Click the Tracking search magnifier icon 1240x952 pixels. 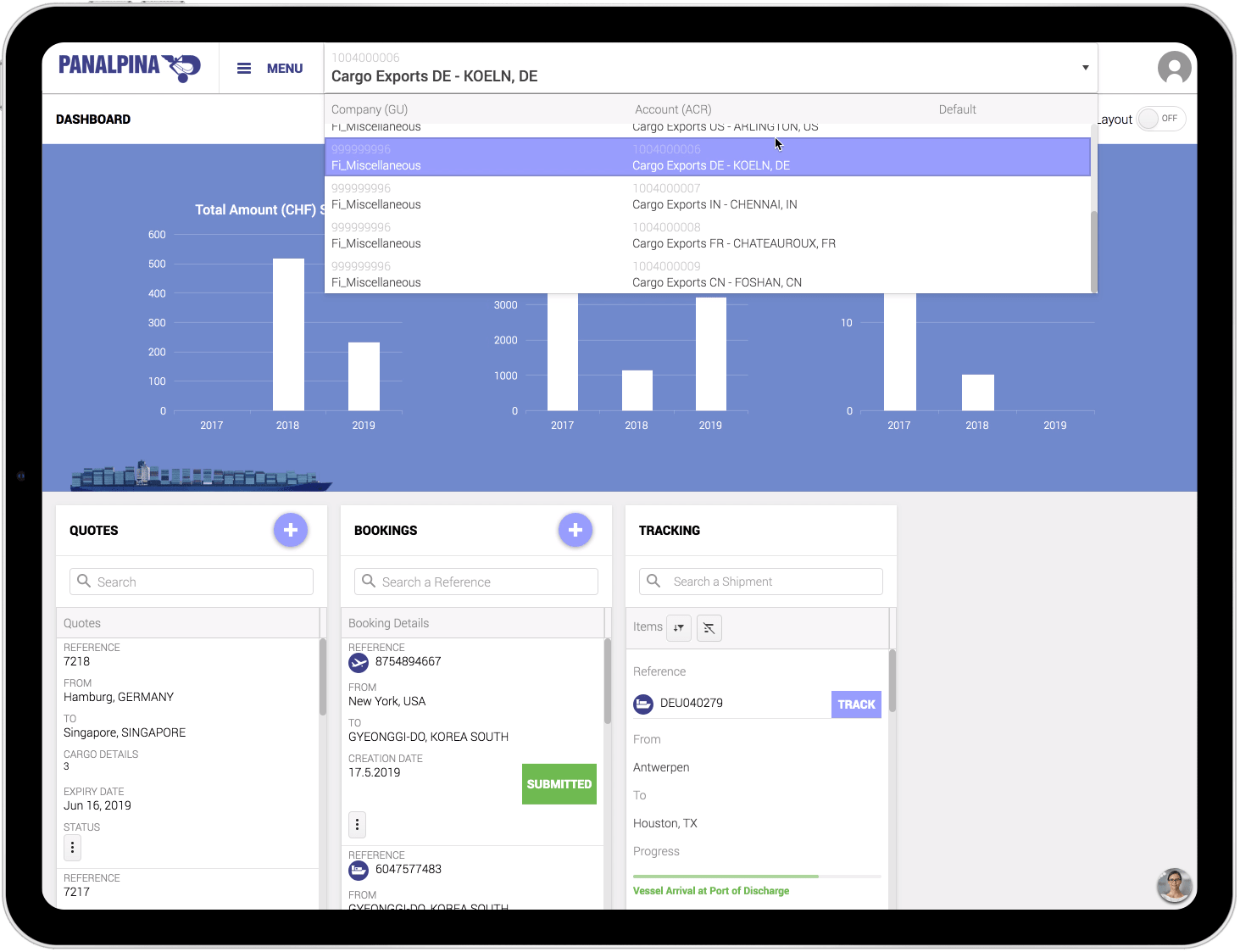coord(653,581)
